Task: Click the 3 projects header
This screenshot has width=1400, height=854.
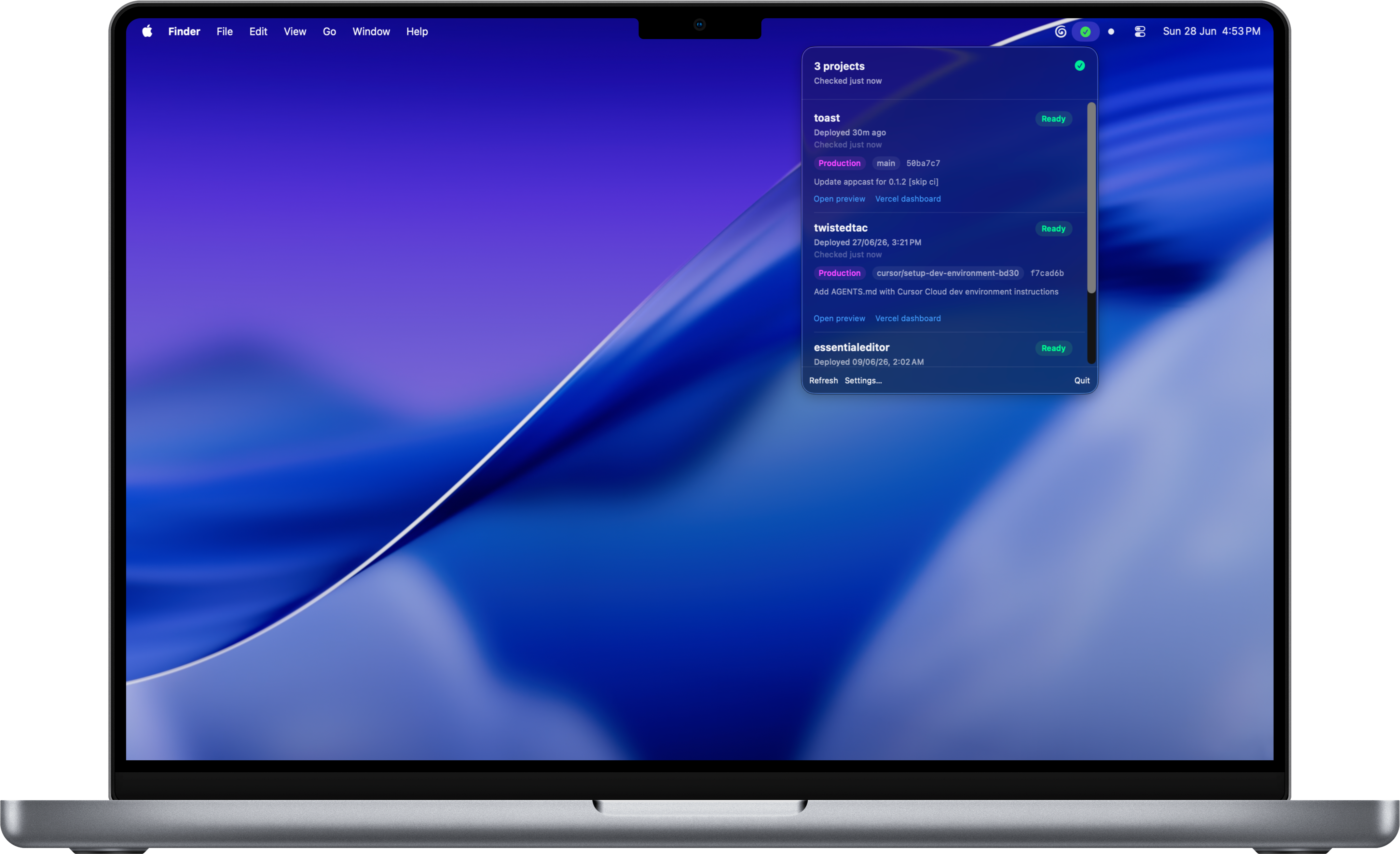Action: coord(839,66)
